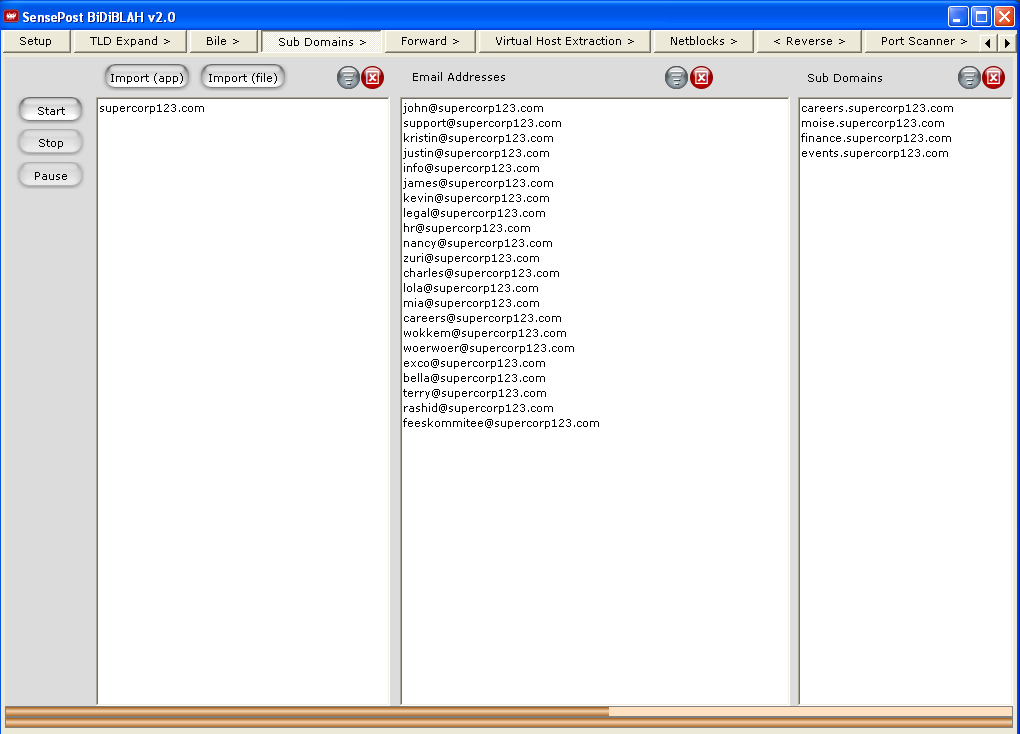Clear the Email Addresses list with the red X
1020x734 pixels.
click(702, 78)
